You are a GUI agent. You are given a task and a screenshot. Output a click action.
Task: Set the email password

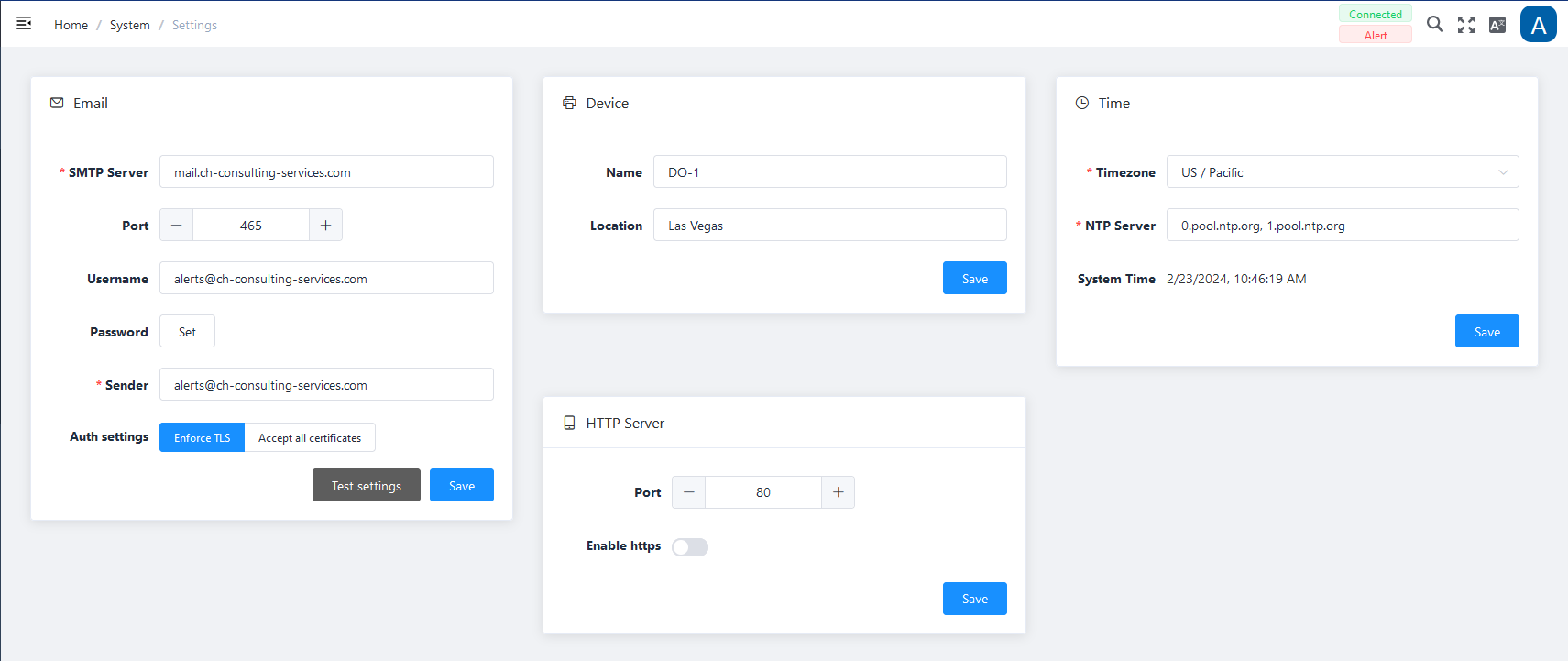pos(187,332)
